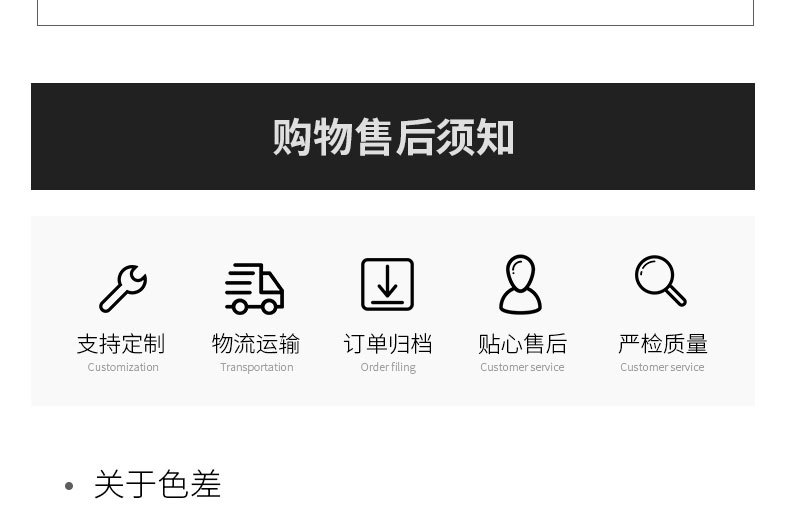The image size is (790, 525).
Task: Select the 物流运输 label
Action: [x=256, y=344]
